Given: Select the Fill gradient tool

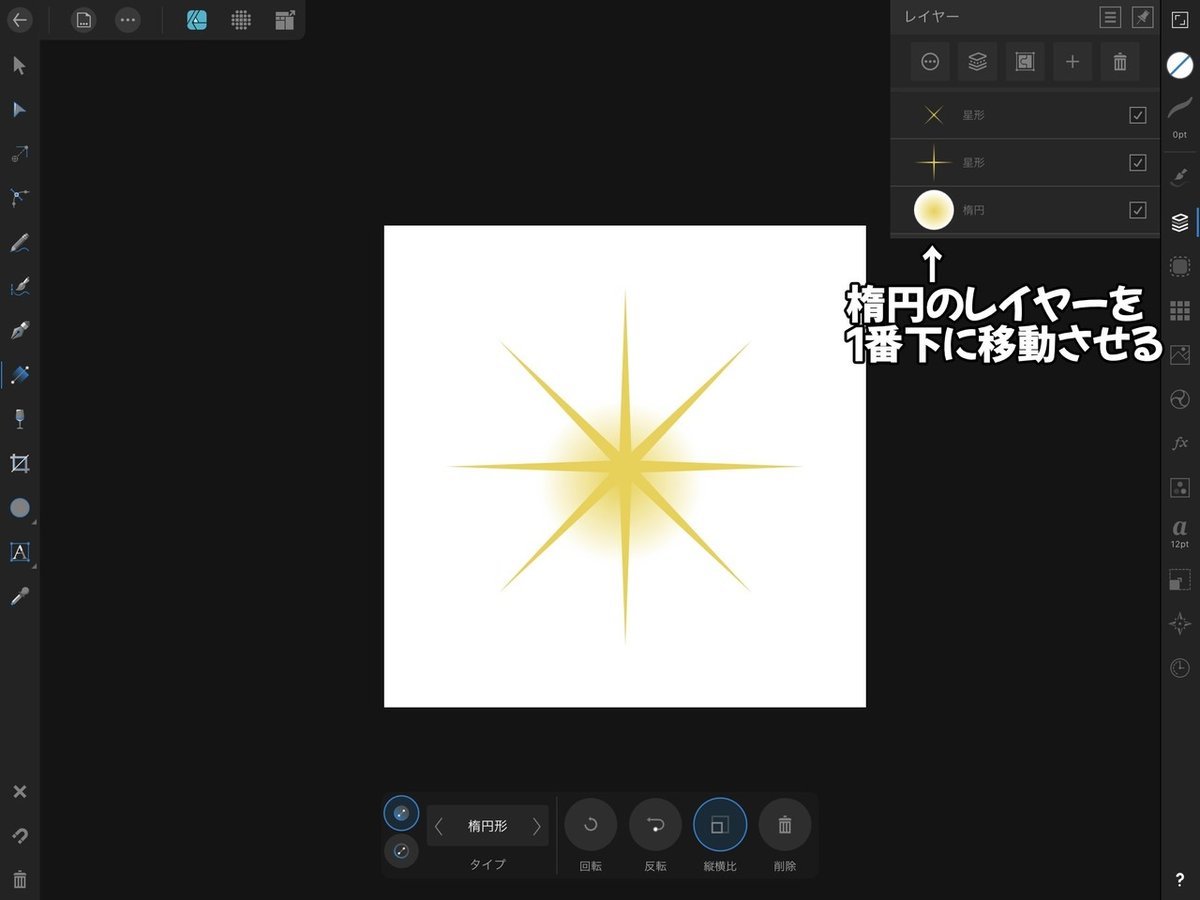Looking at the screenshot, I should point(19,375).
